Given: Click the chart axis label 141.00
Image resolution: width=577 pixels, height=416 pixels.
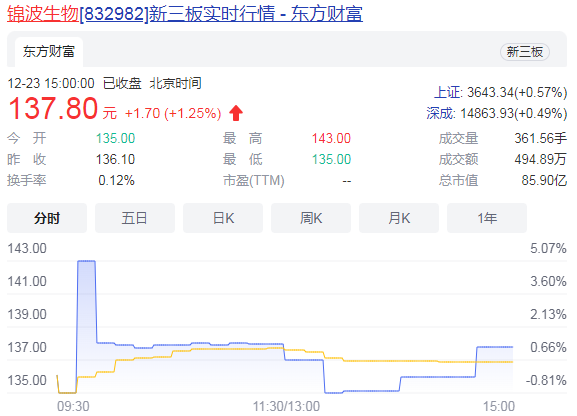Looking at the screenshot, I should point(27,282).
